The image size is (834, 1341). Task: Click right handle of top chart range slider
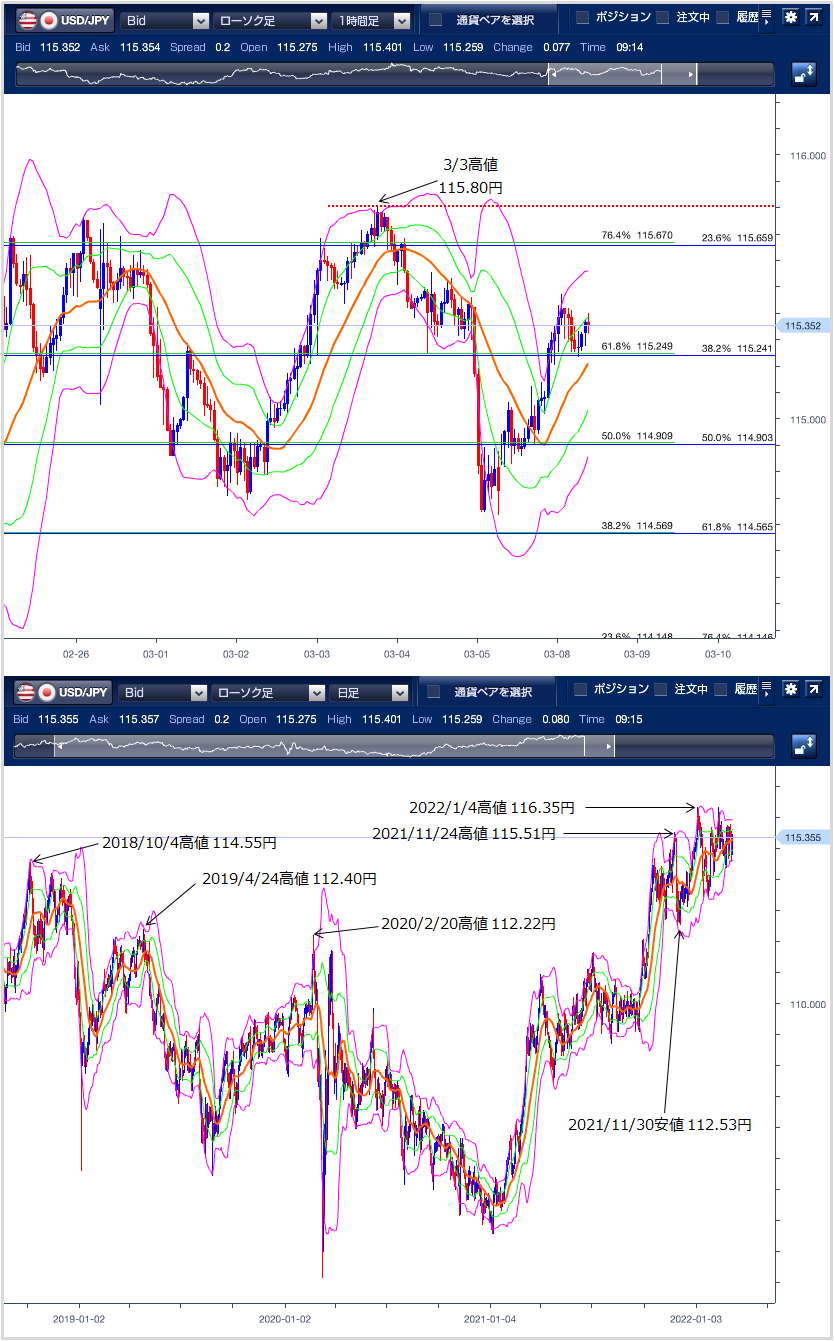tap(696, 75)
